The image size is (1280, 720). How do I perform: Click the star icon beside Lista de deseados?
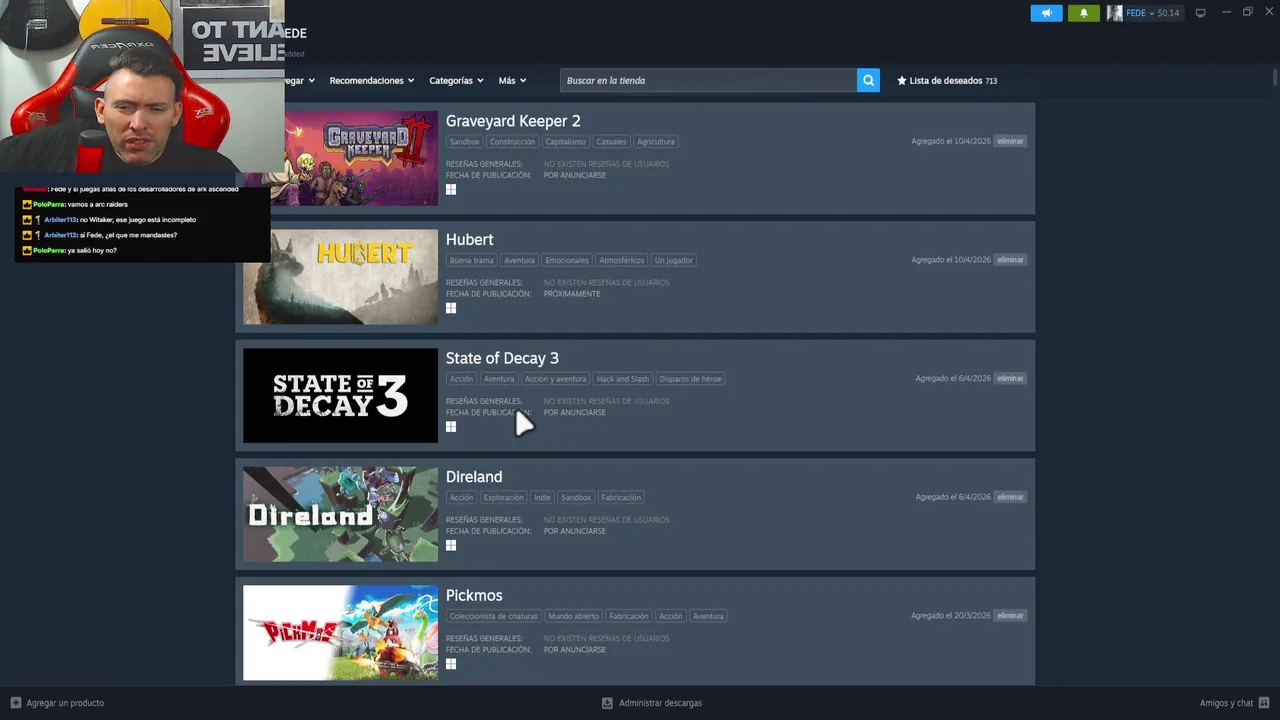click(x=901, y=81)
